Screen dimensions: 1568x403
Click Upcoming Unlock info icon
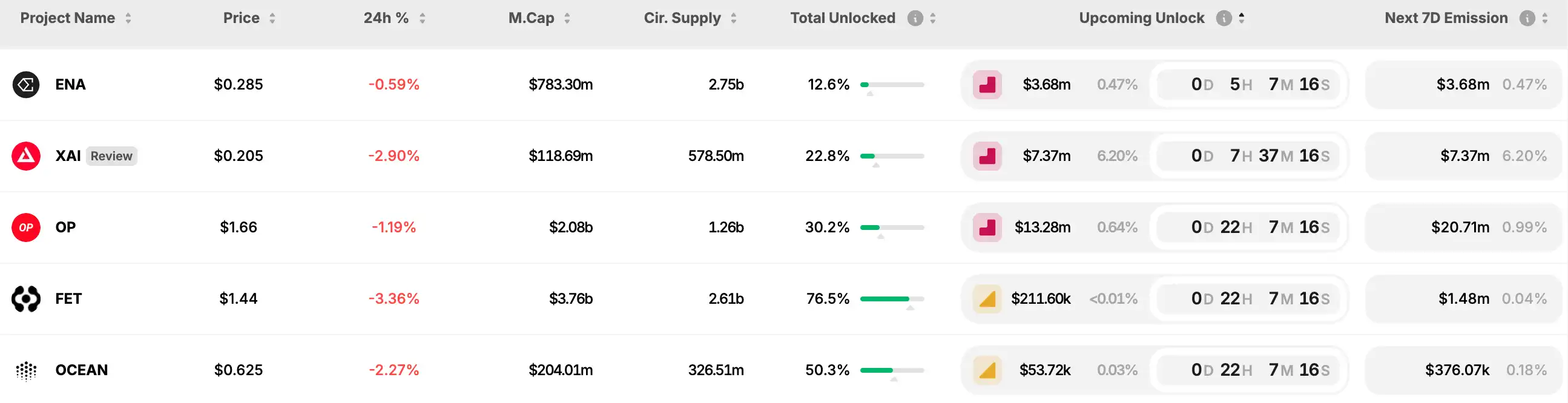1224,18
